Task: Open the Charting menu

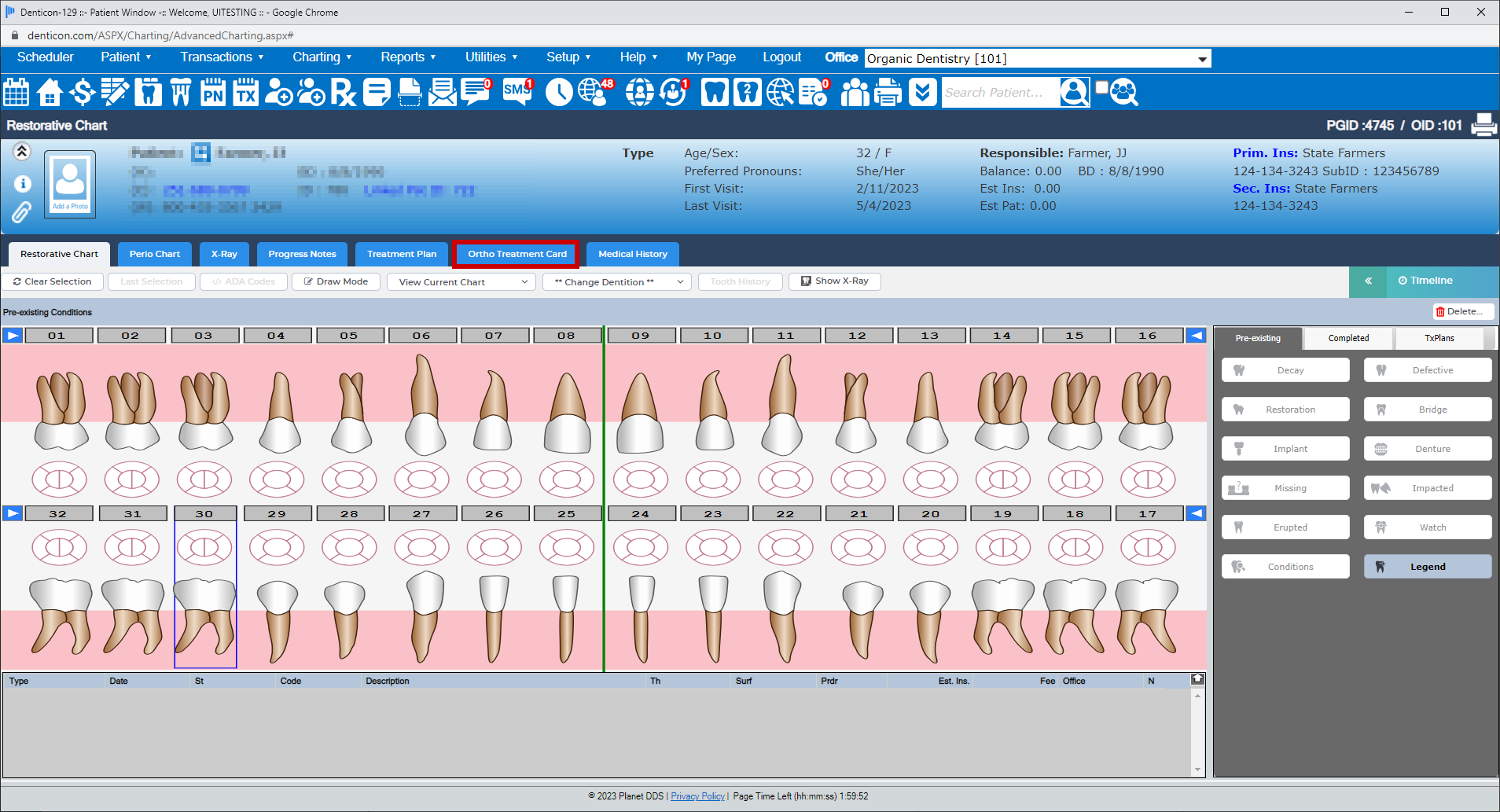Action: coord(322,57)
